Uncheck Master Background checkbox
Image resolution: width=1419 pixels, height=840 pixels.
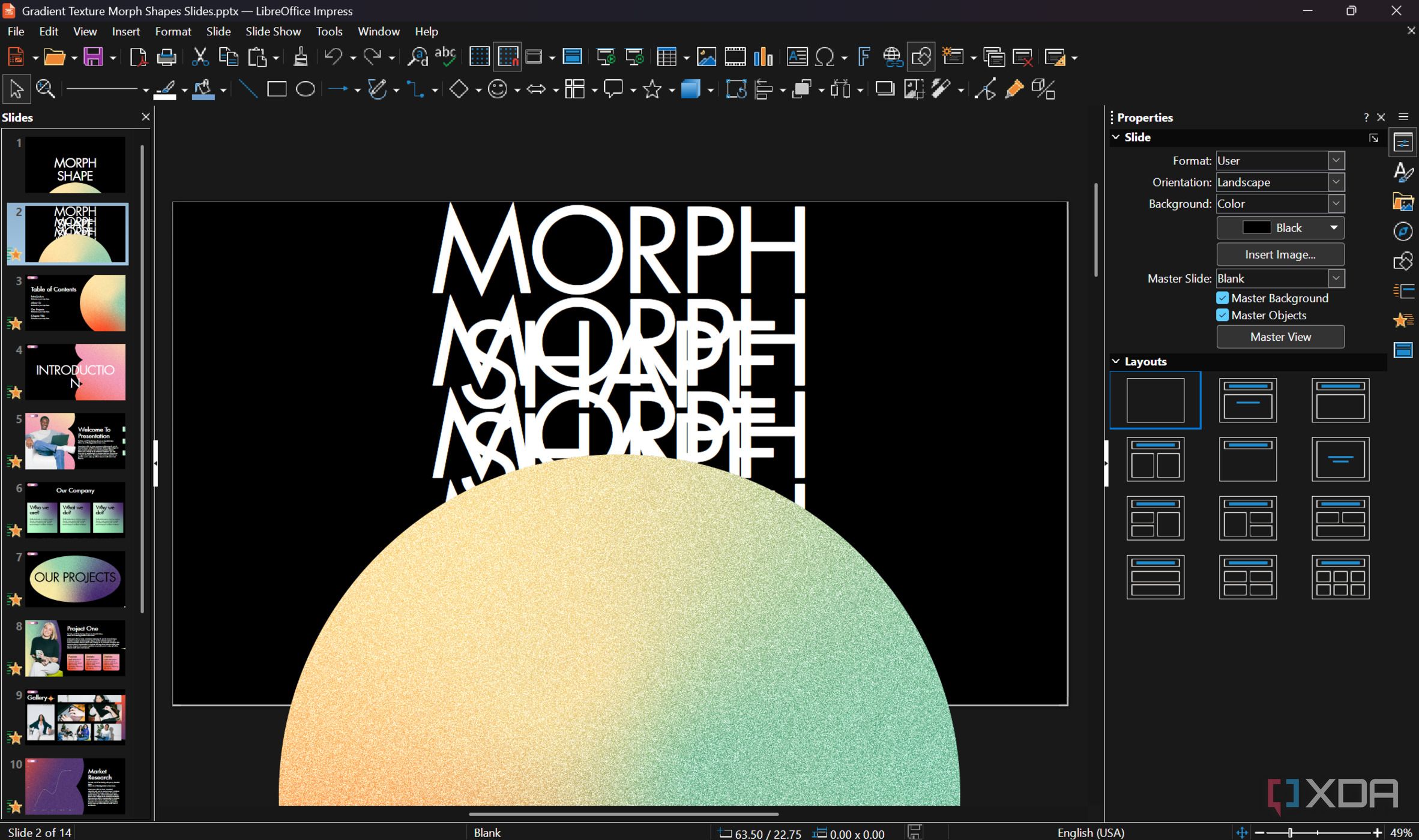[x=1223, y=298]
